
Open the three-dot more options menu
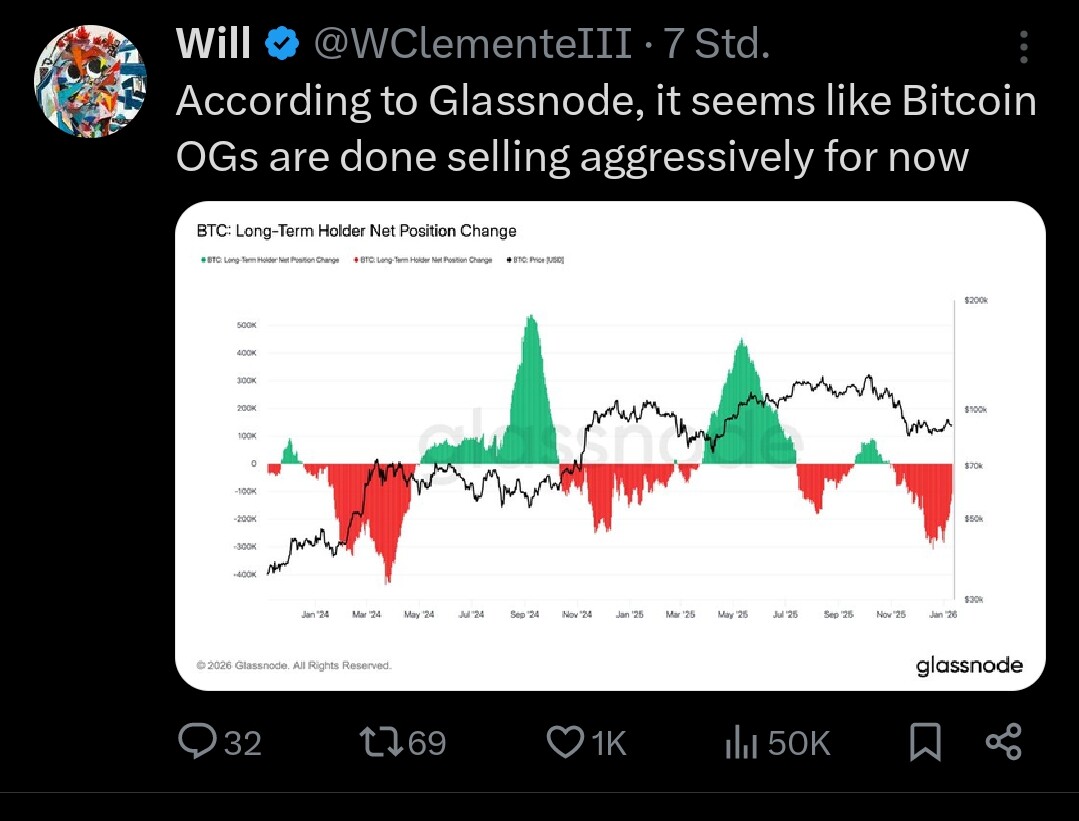tap(1022, 46)
